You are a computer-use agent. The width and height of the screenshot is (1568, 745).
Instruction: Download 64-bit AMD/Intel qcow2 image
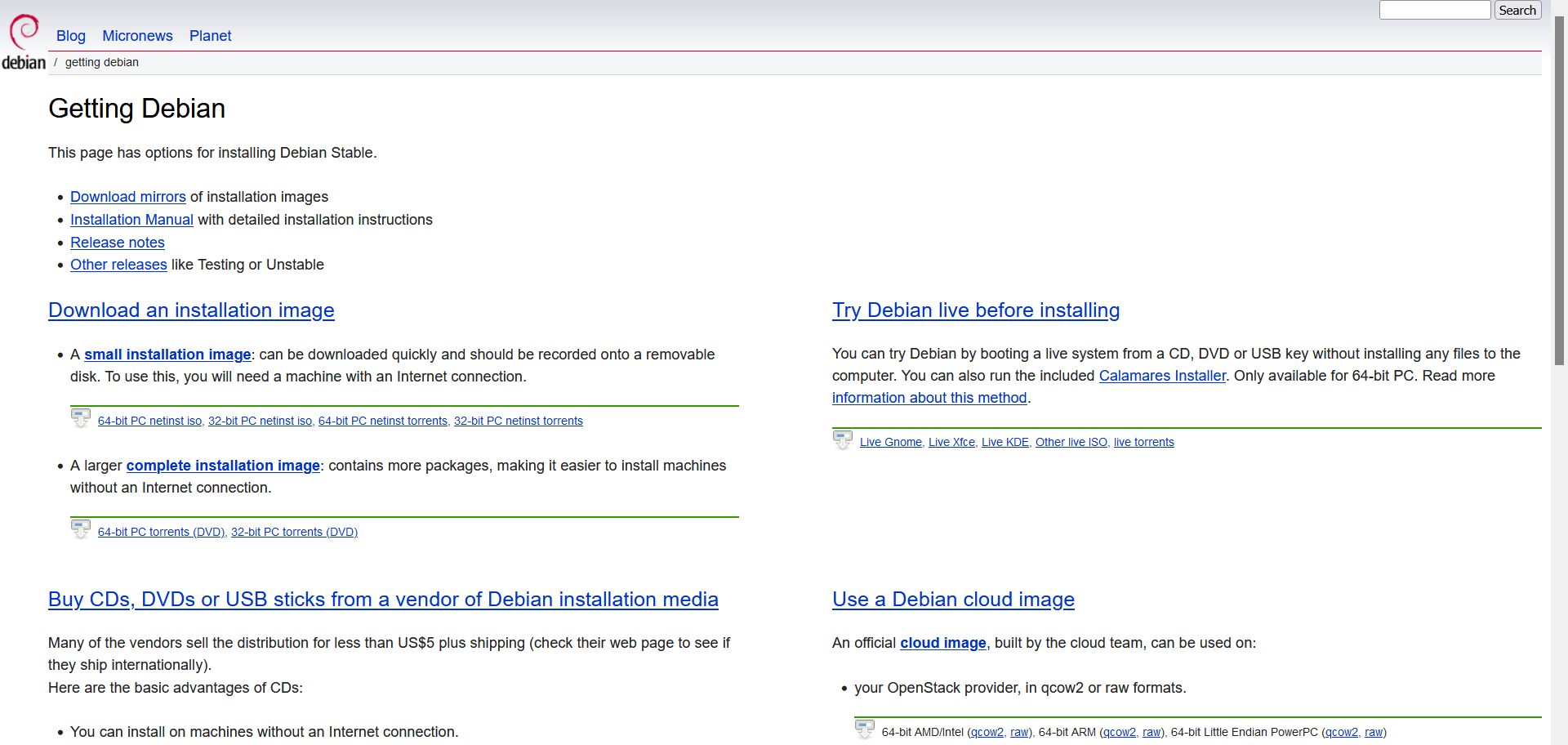click(987, 732)
